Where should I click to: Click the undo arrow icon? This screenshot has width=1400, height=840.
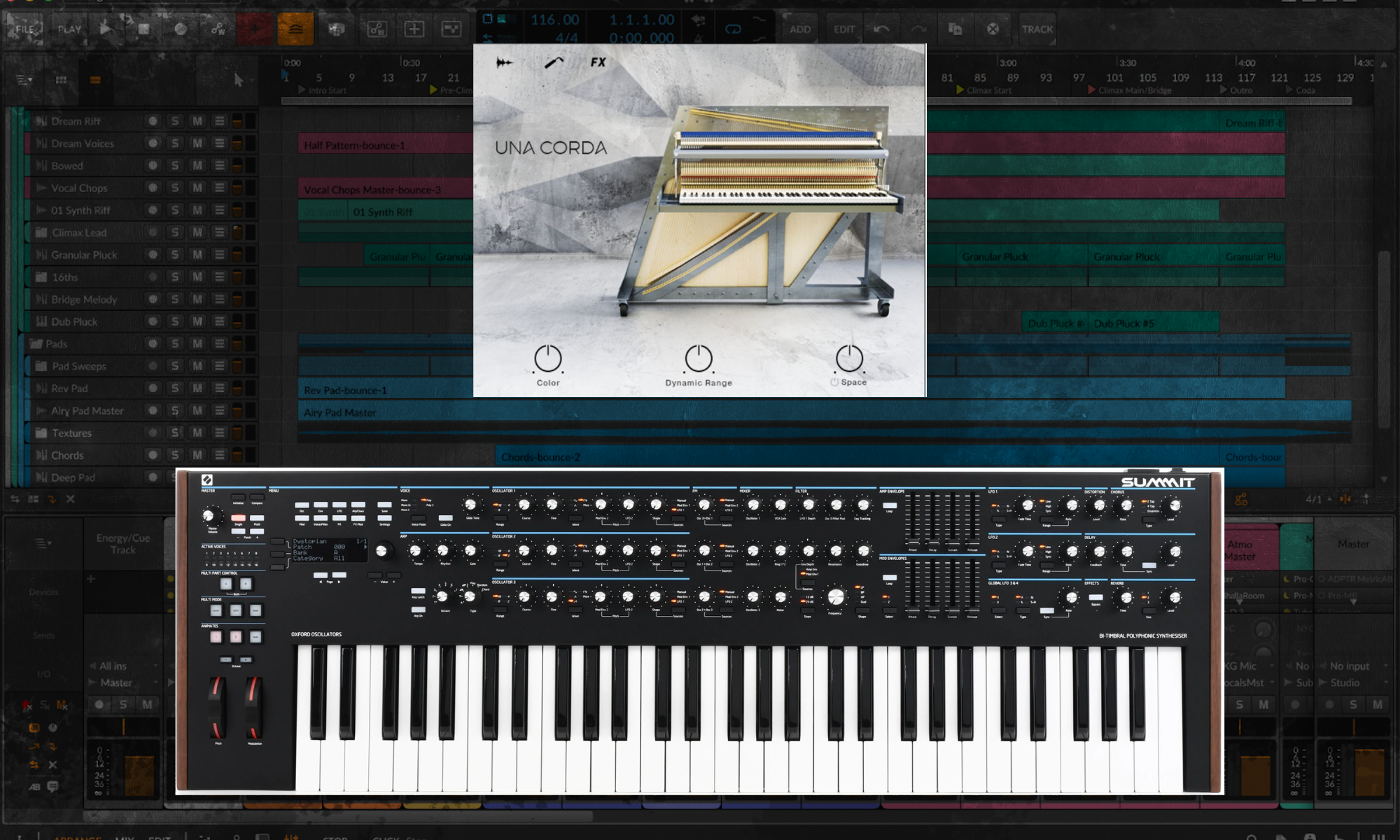881,29
